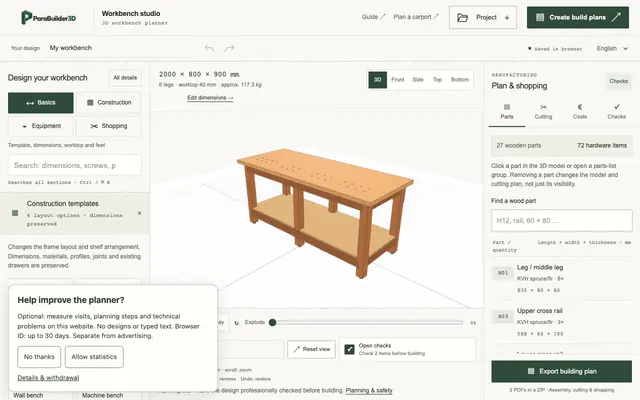
Task: Click the Construction templates square icon
Action: (15, 213)
